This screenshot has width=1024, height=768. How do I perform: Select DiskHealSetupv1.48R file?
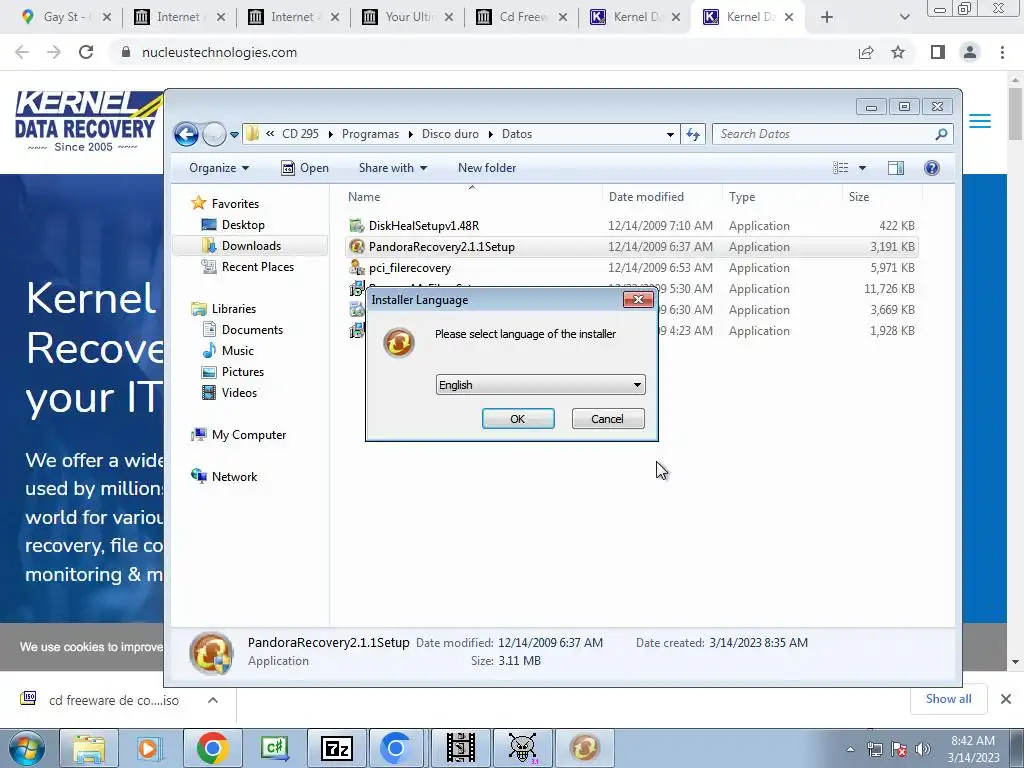click(x=424, y=226)
